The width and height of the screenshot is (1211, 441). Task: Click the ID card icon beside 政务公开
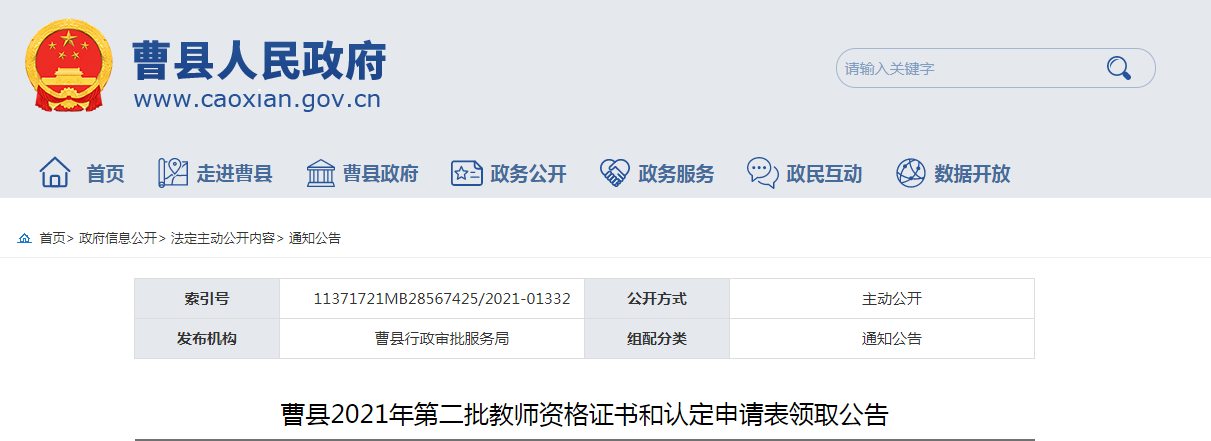[x=467, y=173]
